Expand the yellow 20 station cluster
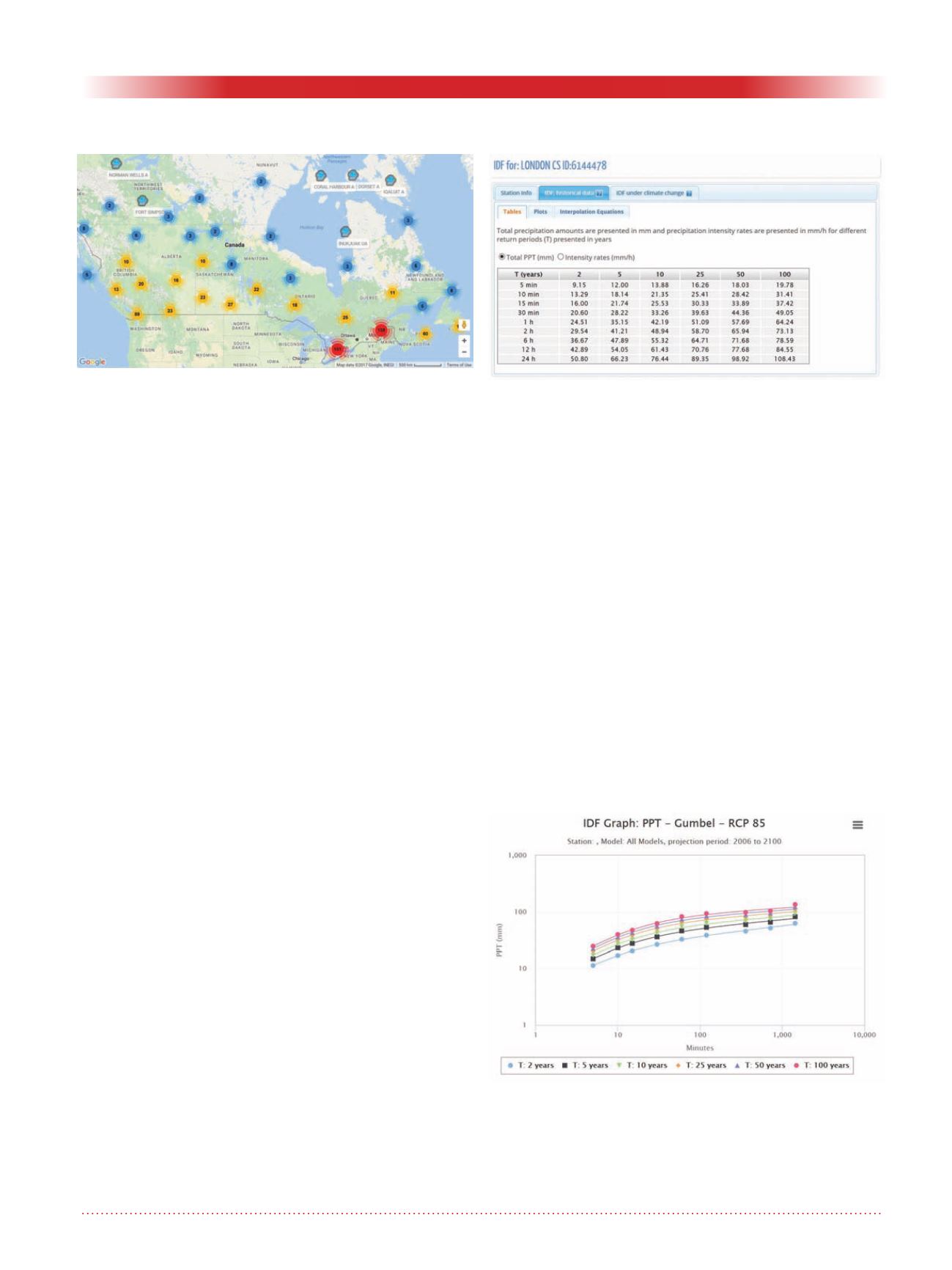The height and width of the screenshot is (1270, 952). click(x=141, y=284)
